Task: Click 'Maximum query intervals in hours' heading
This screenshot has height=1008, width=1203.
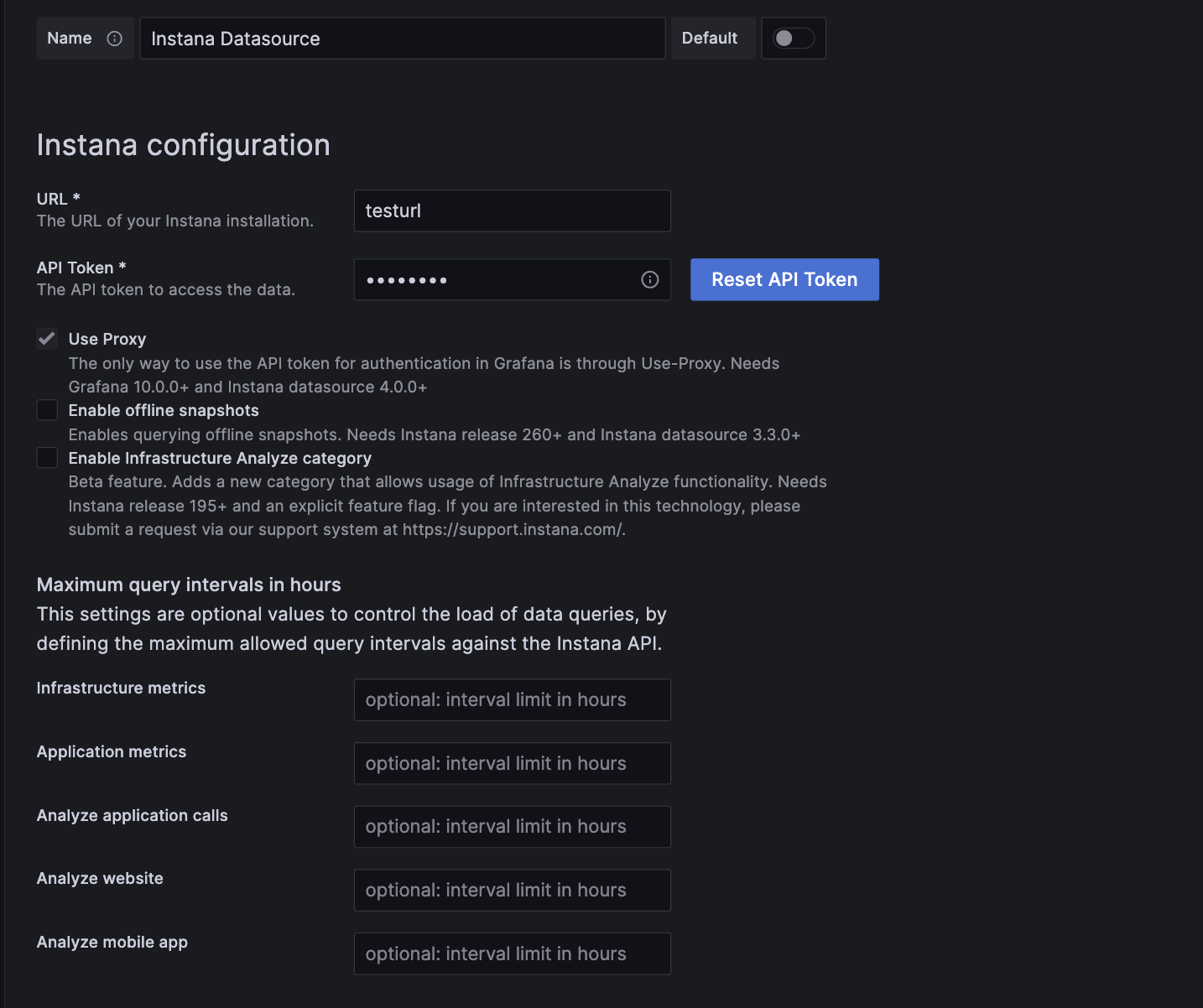Action: [189, 585]
